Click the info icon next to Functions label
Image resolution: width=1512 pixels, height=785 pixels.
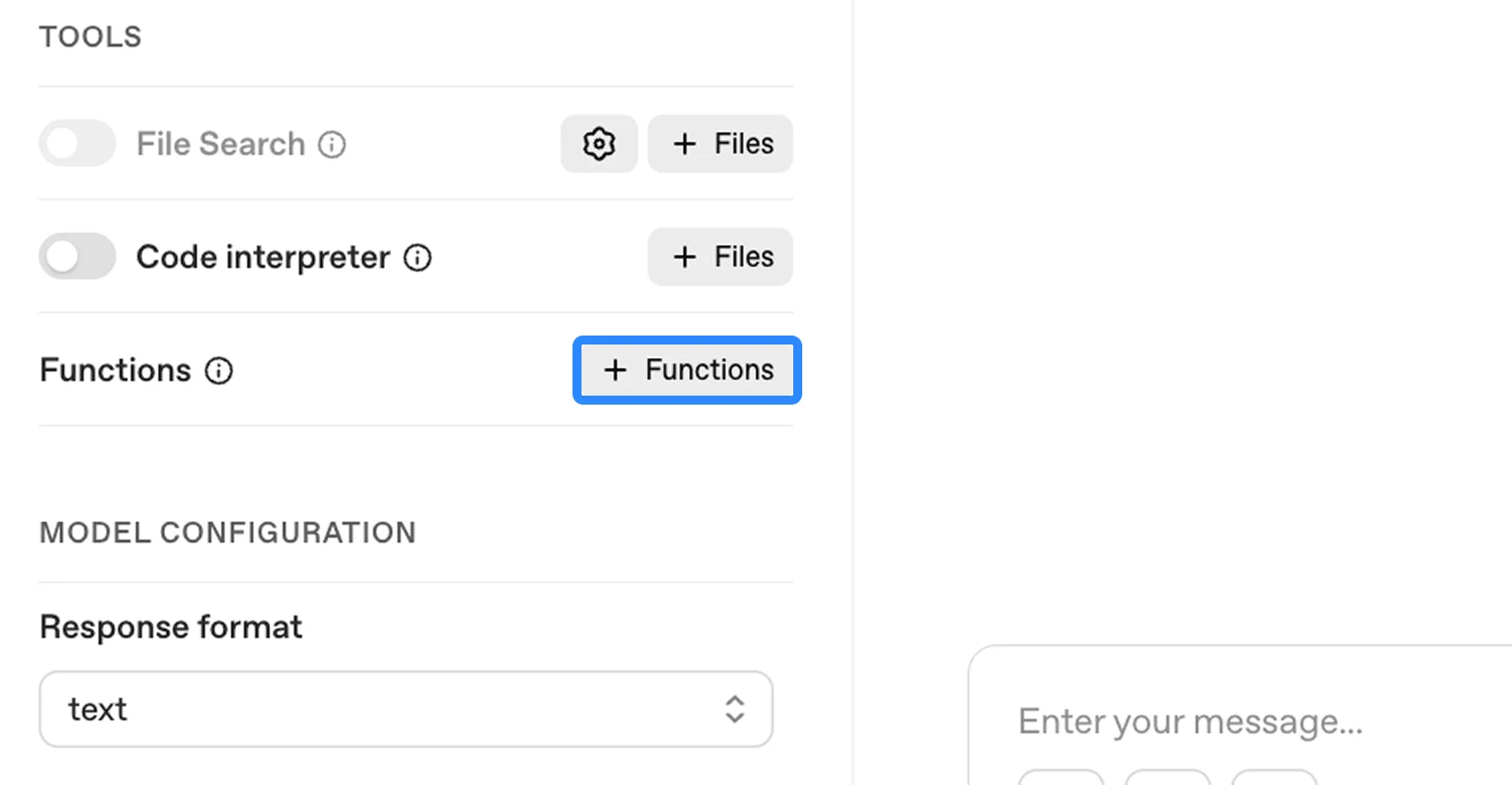pos(219,371)
